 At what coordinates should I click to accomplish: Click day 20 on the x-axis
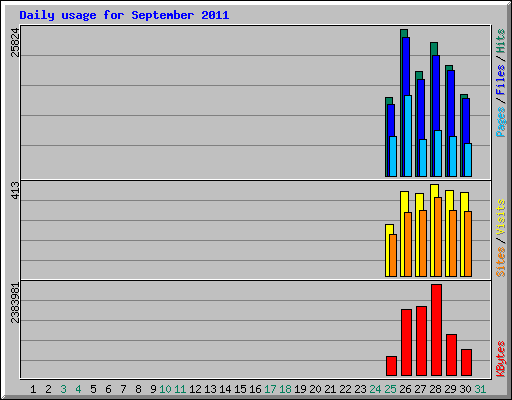click(315, 389)
